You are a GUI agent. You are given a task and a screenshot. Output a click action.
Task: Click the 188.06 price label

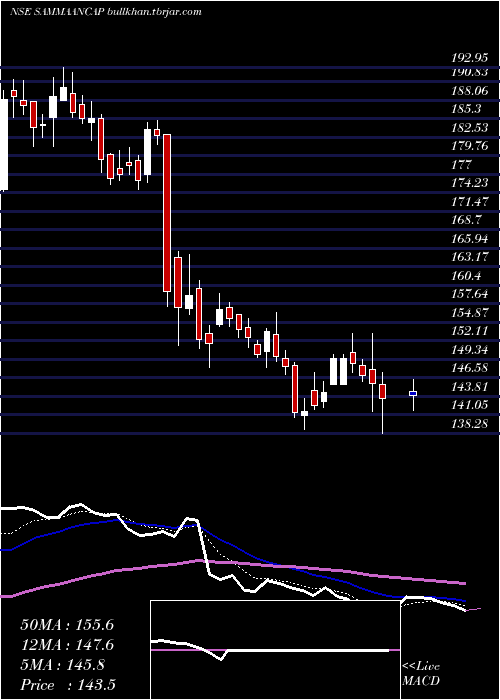tap(470, 91)
